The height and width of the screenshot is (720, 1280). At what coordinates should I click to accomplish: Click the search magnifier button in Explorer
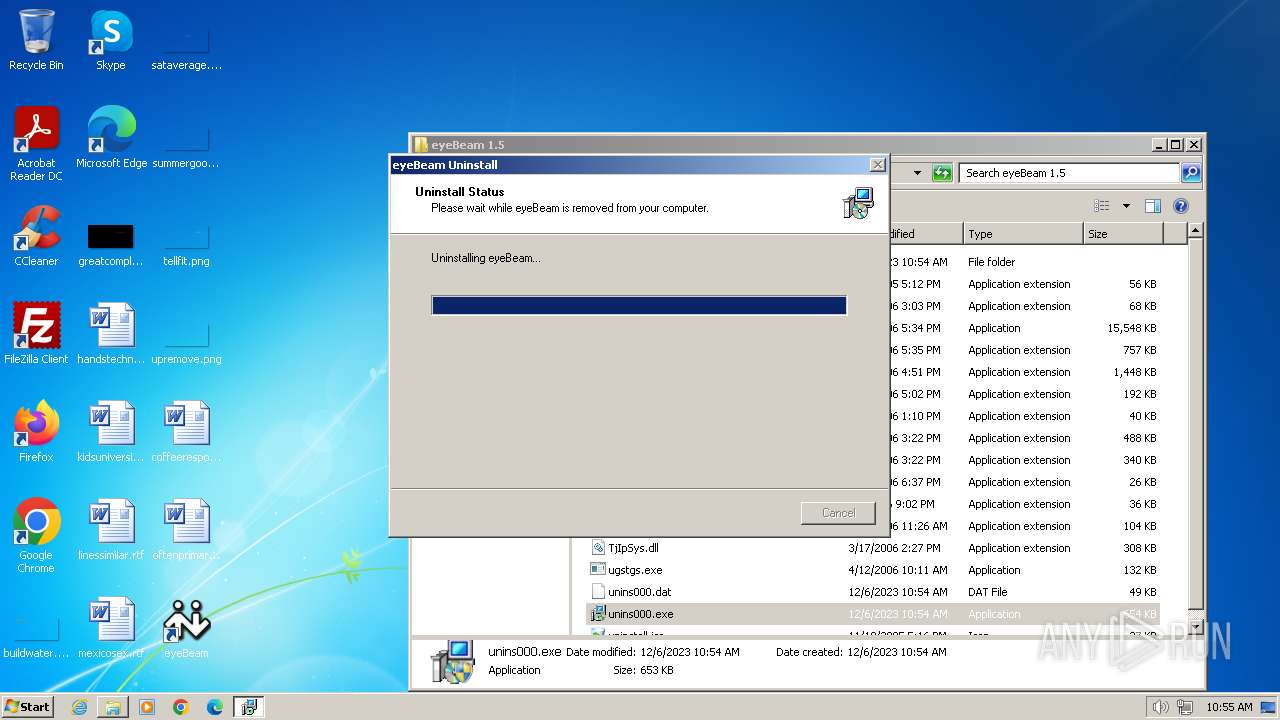(1190, 173)
